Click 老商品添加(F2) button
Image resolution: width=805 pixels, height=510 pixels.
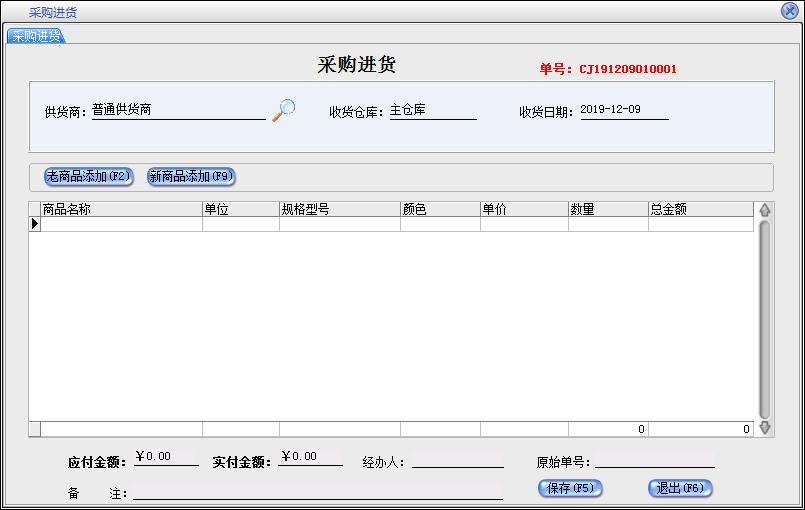click(x=89, y=177)
